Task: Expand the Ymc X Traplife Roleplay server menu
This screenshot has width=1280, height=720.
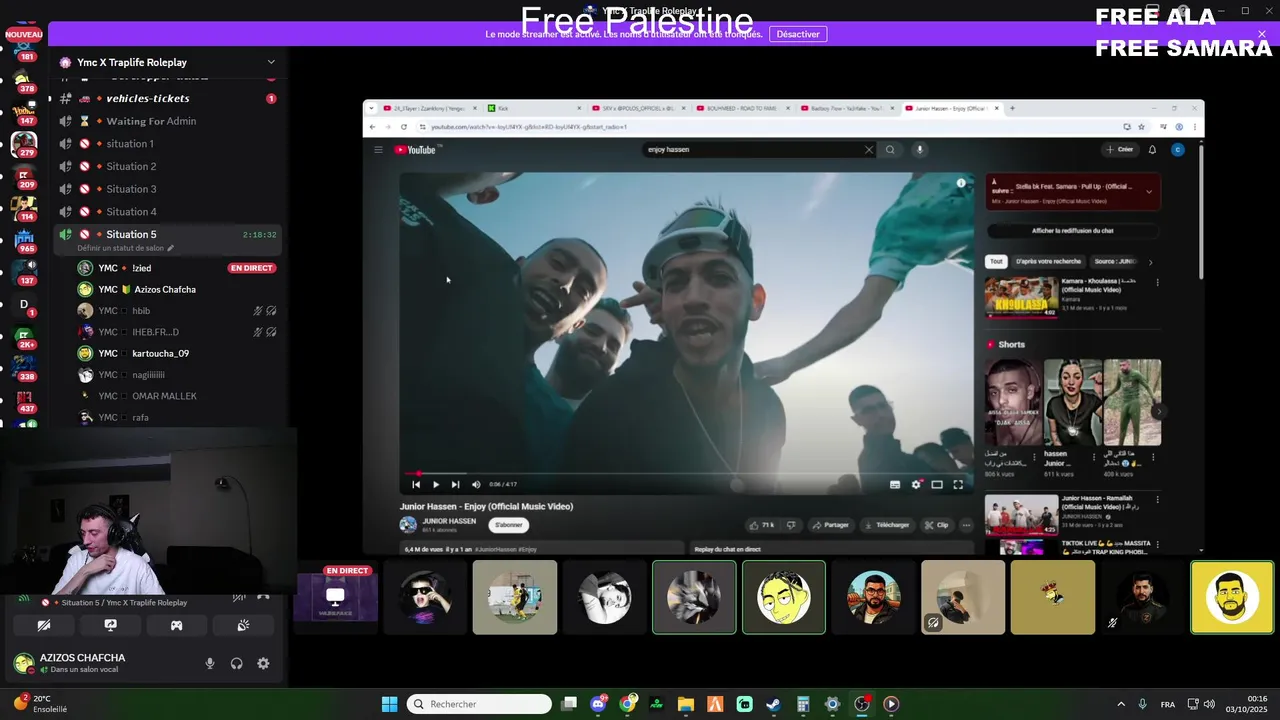Action: [270, 62]
